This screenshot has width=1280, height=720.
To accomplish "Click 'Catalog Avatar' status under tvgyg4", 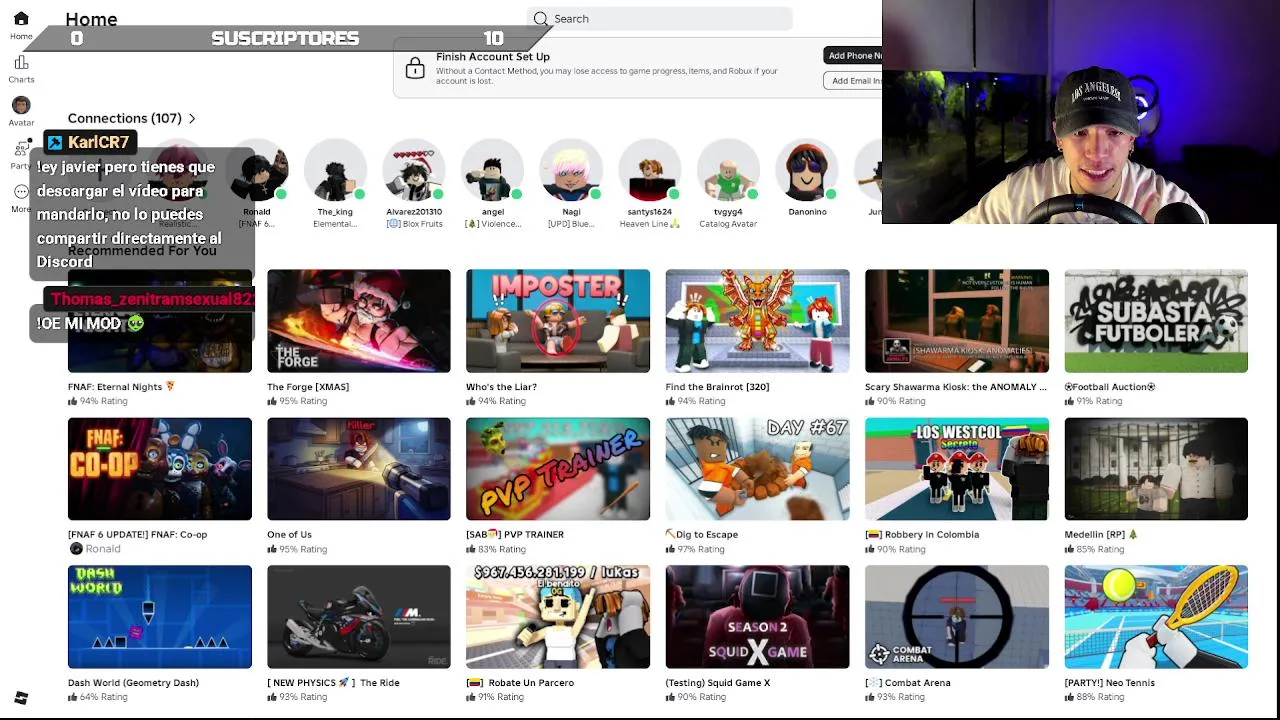I will (728, 224).
